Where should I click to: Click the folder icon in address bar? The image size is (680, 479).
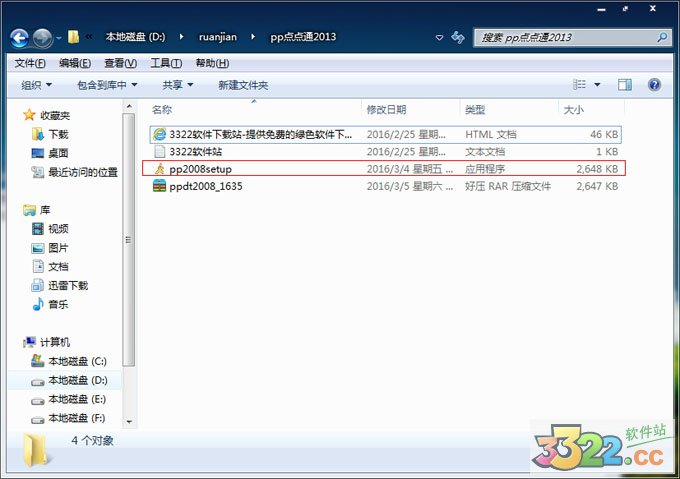[x=73, y=37]
